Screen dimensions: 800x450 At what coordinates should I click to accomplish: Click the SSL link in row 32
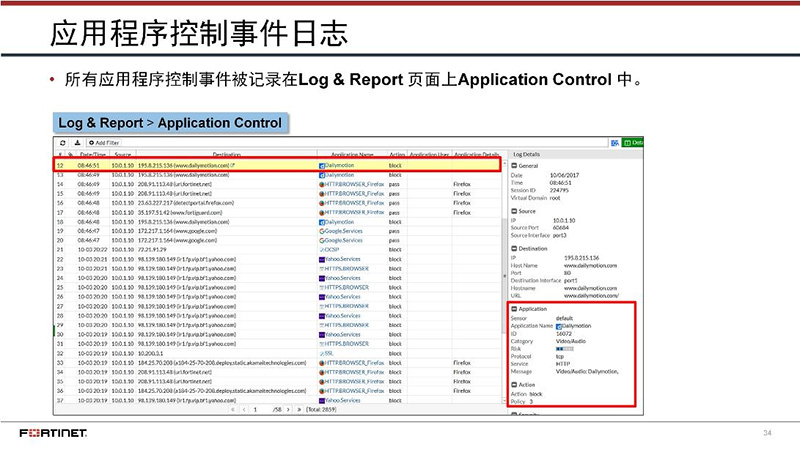(x=330, y=353)
